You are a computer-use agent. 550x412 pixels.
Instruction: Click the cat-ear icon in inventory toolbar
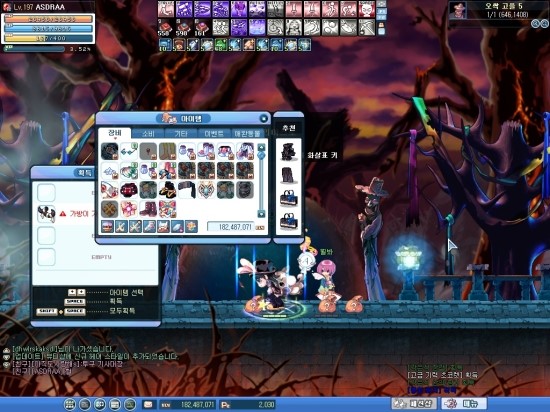(x=163, y=227)
